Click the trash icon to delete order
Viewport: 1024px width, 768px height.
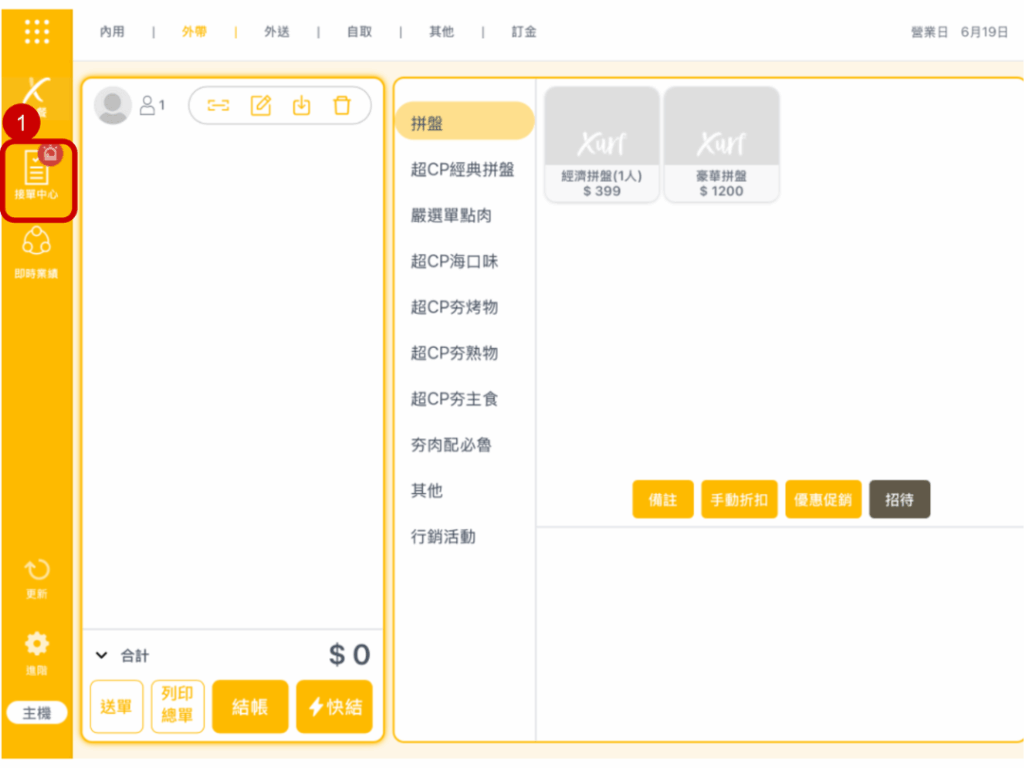click(342, 105)
